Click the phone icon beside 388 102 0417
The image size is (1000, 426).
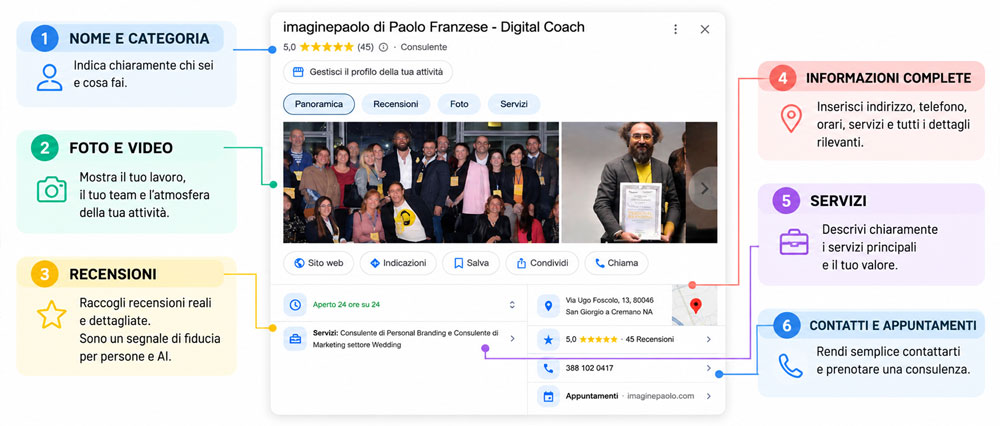[x=548, y=368]
